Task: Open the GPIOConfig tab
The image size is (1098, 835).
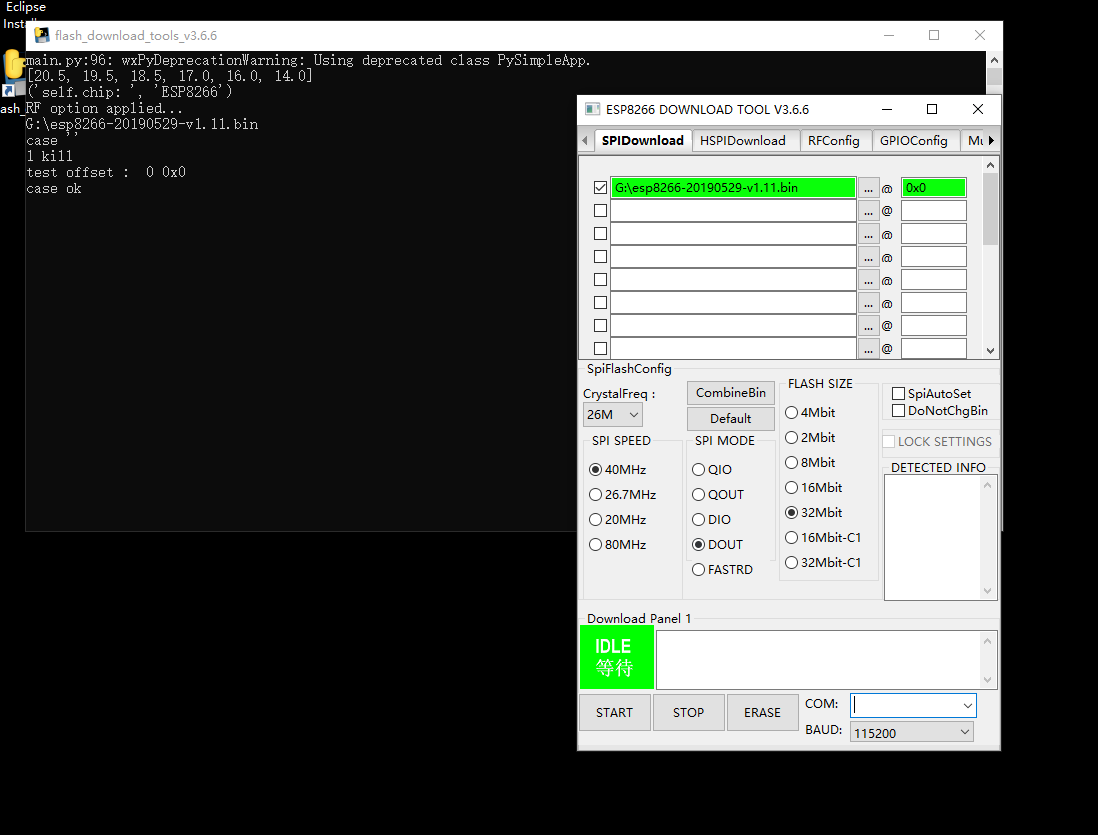Action: point(914,141)
